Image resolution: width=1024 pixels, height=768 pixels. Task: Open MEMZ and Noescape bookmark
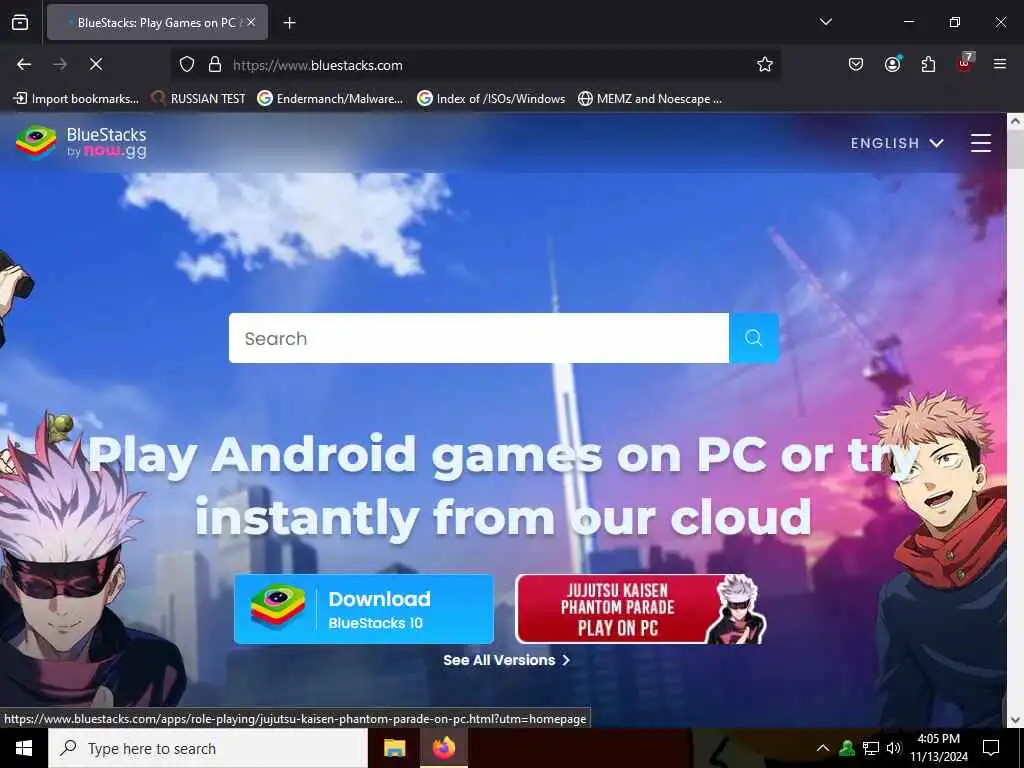(650, 99)
